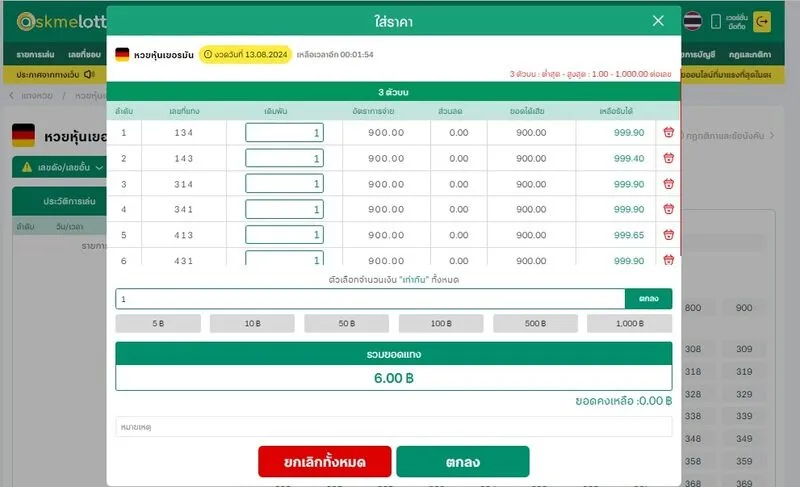Edit bet amount for number 413

pyautogui.click(x=284, y=235)
